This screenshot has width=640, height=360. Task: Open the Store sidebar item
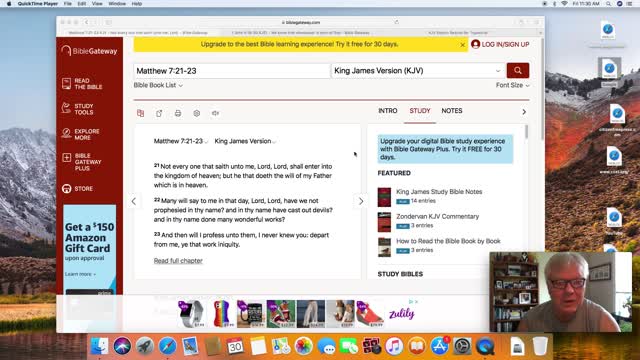click(78, 189)
